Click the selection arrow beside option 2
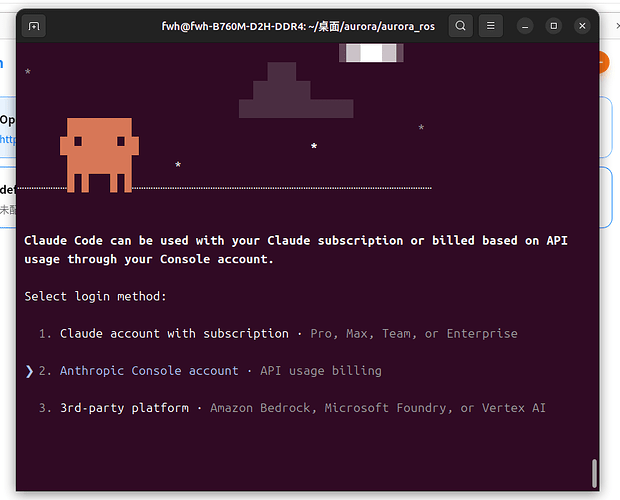 tap(29, 371)
